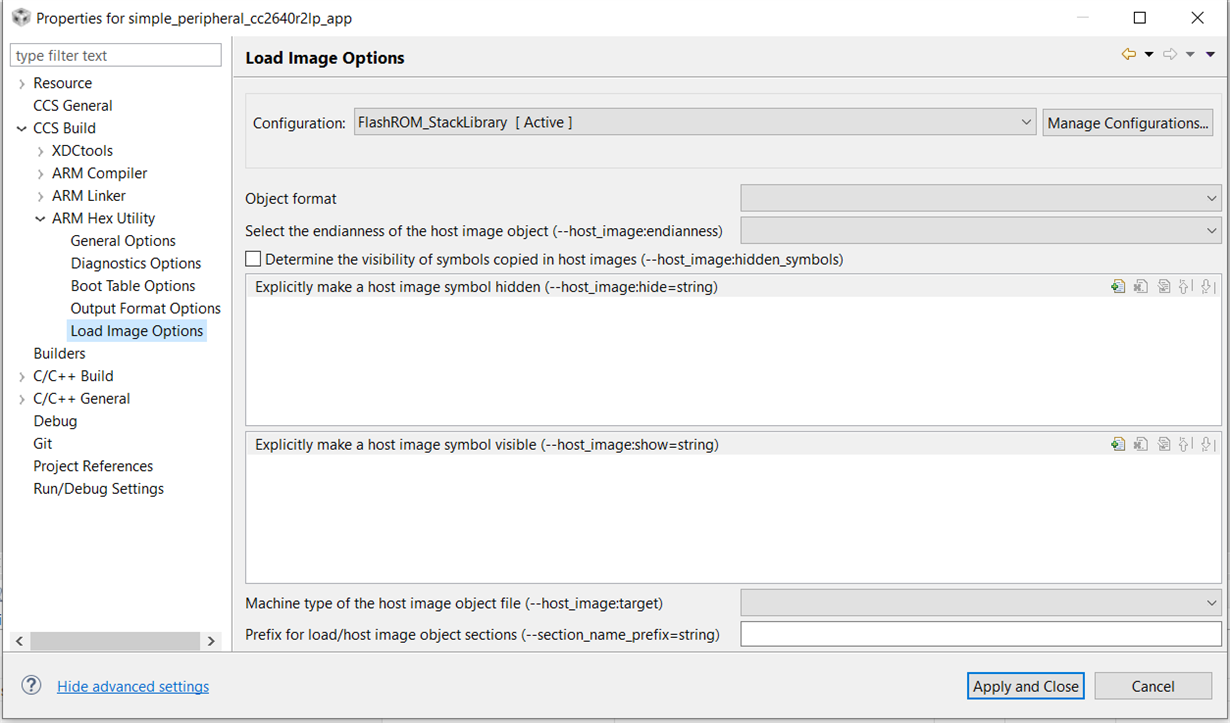Click Edit icon in visible symbols list
The image size is (1230, 723).
coord(1164,444)
